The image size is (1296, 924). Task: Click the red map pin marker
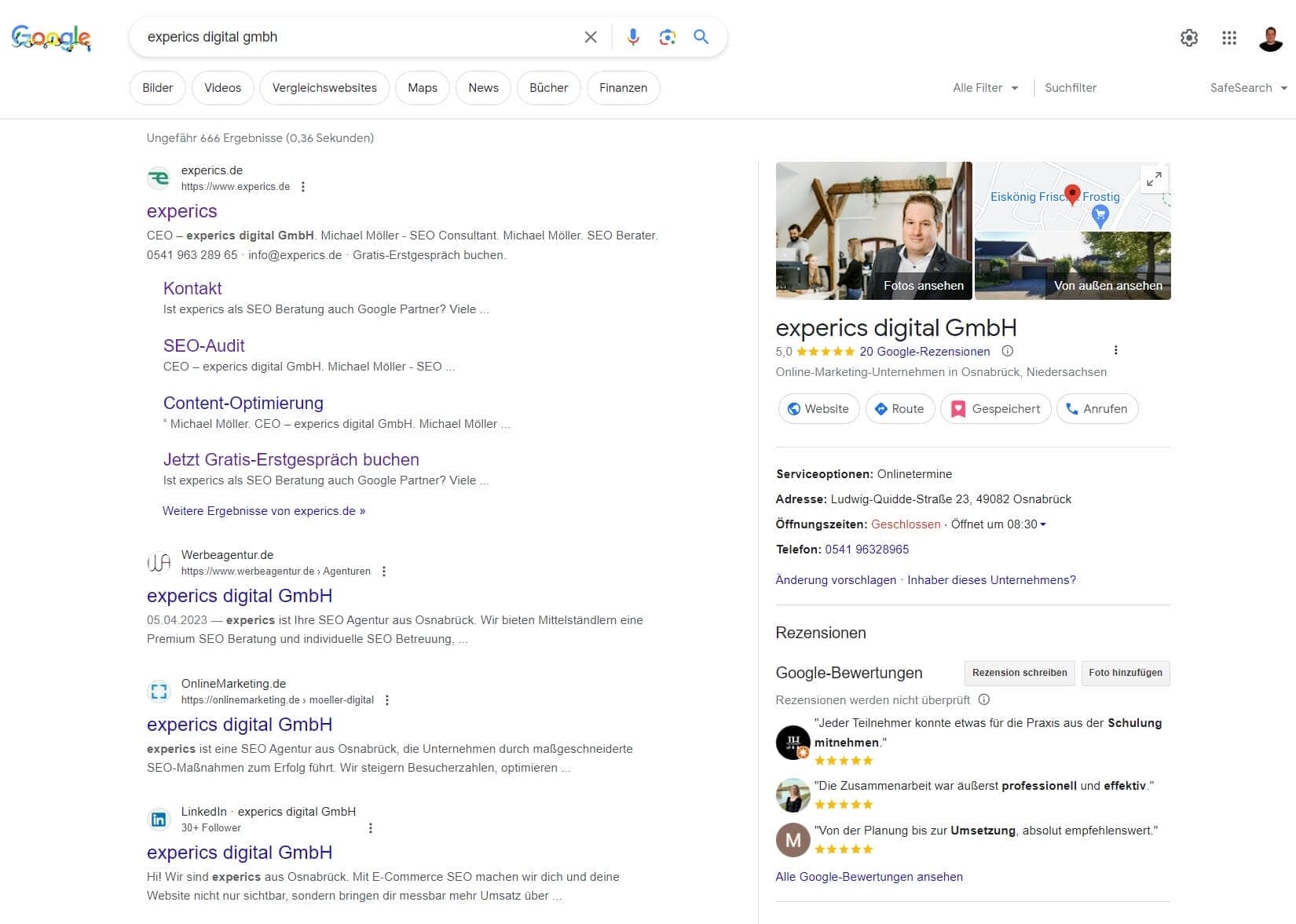click(x=1072, y=195)
